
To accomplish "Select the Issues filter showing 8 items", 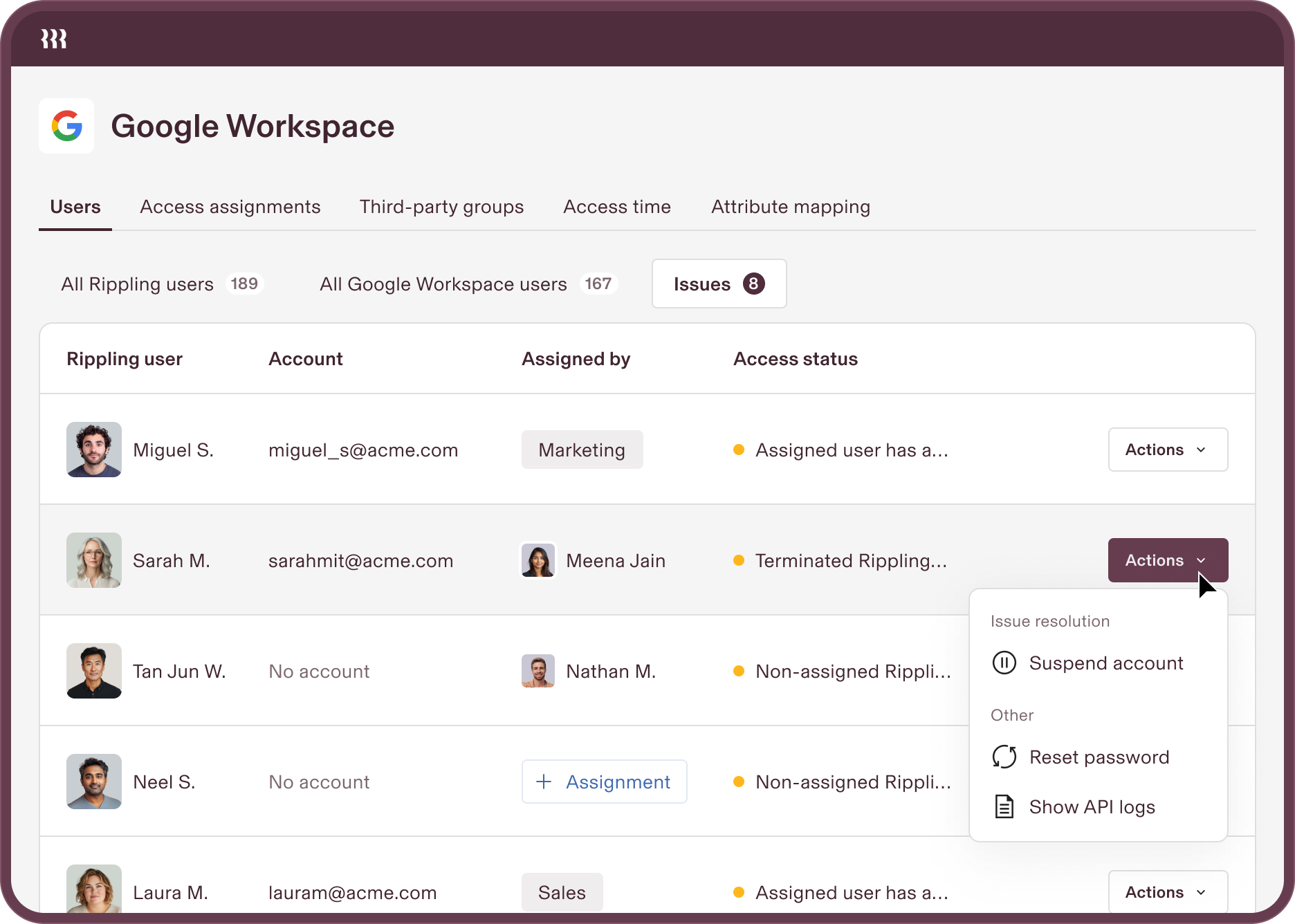I will tap(719, 284).
